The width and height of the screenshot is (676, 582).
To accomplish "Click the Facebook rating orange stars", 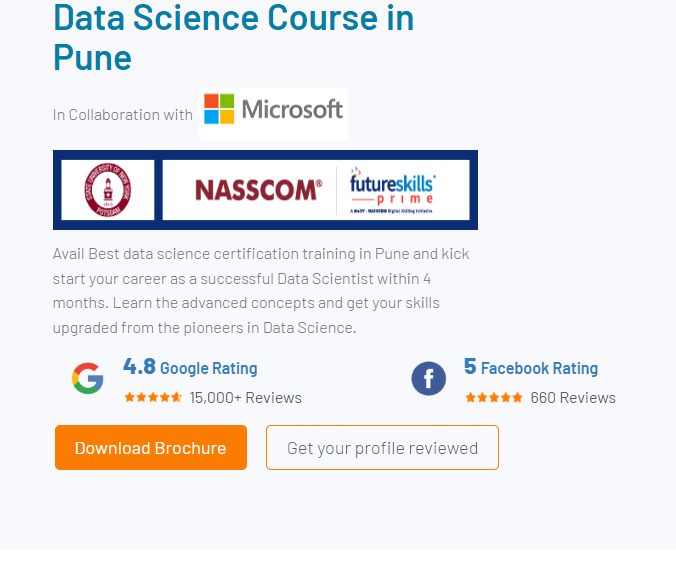I will (x=494, y=397).
